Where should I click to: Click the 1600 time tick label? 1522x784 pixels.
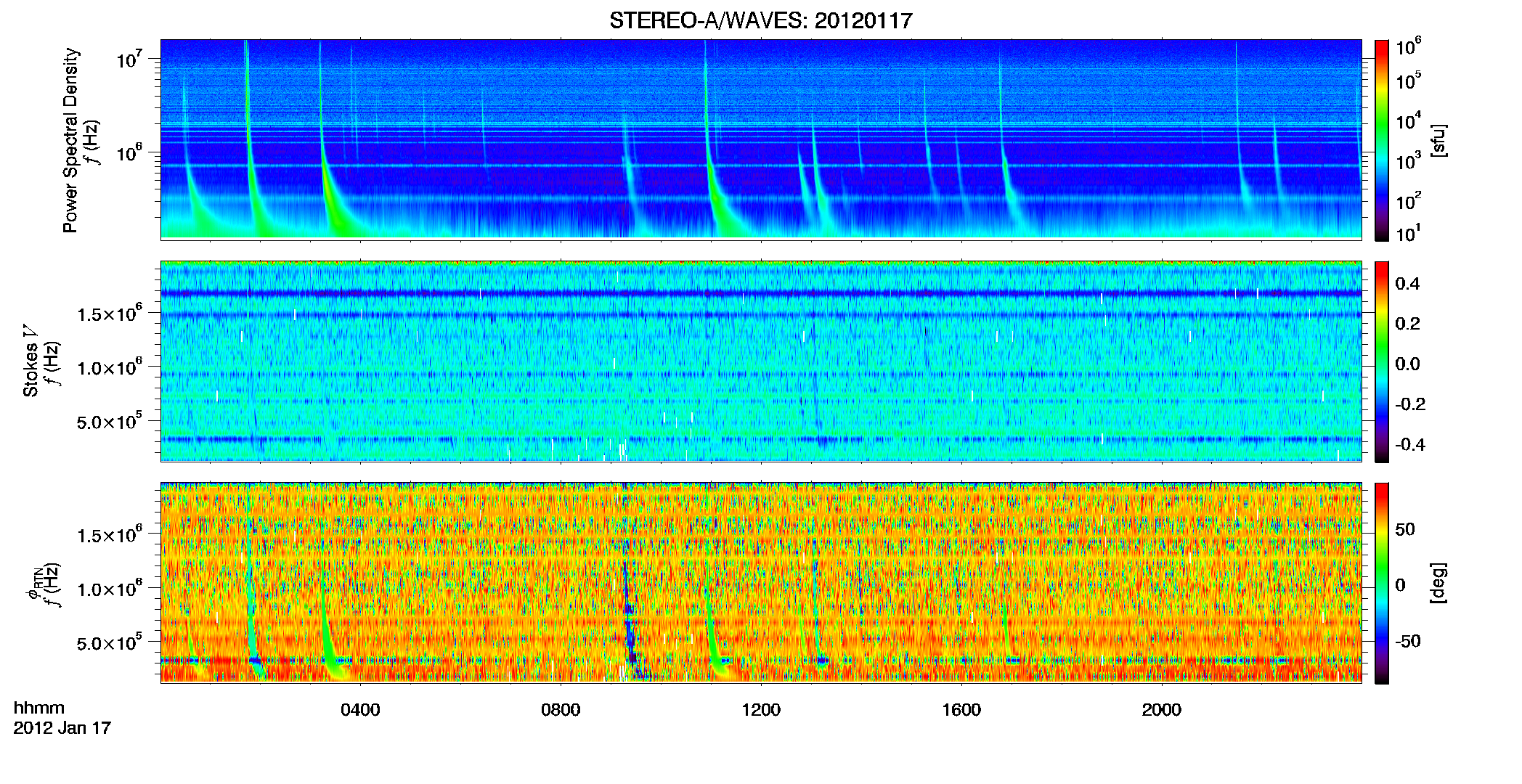tap(961, 710)
